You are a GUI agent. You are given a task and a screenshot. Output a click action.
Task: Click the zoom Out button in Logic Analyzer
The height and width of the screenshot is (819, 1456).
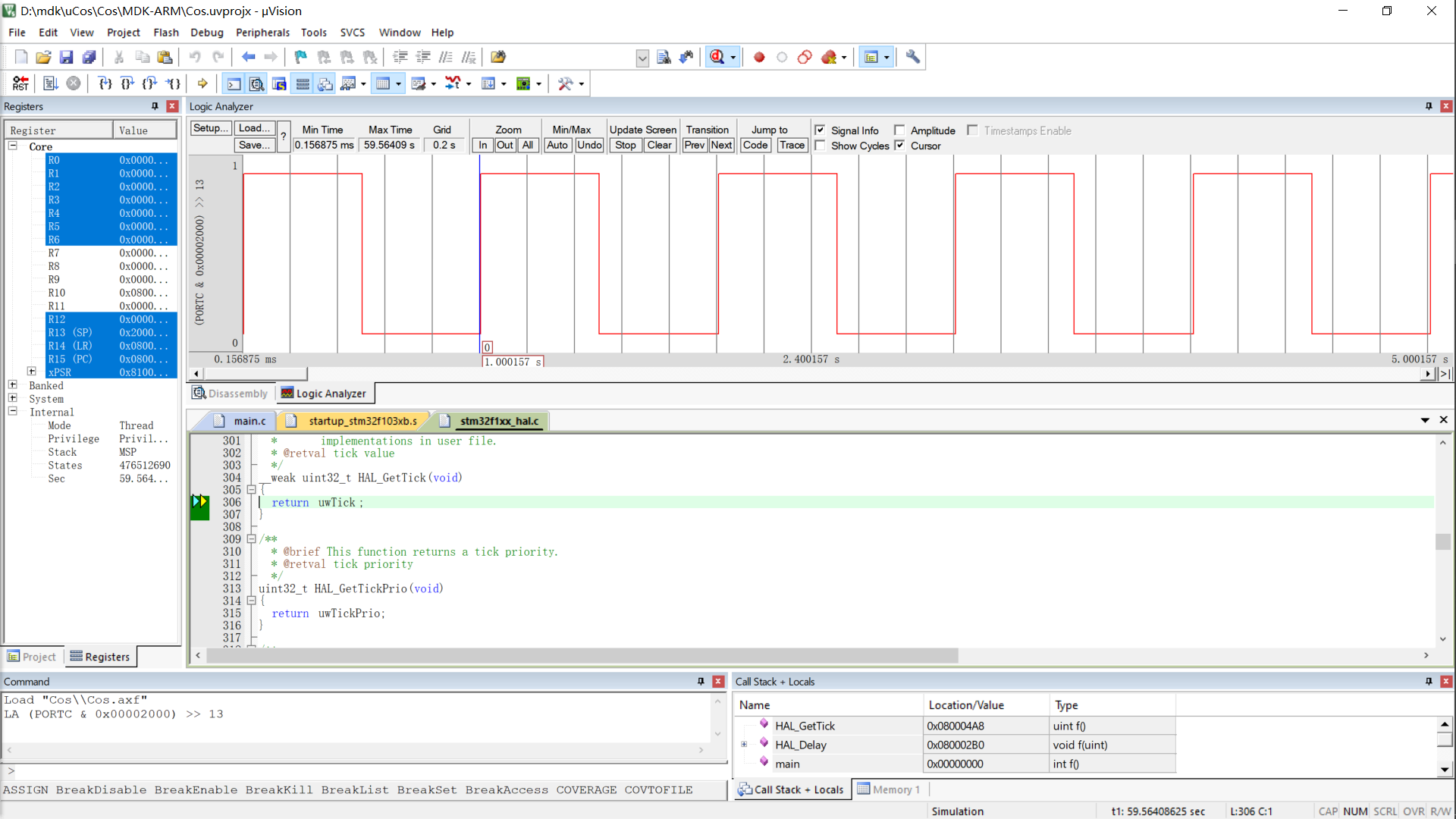[x=506, y=145]
